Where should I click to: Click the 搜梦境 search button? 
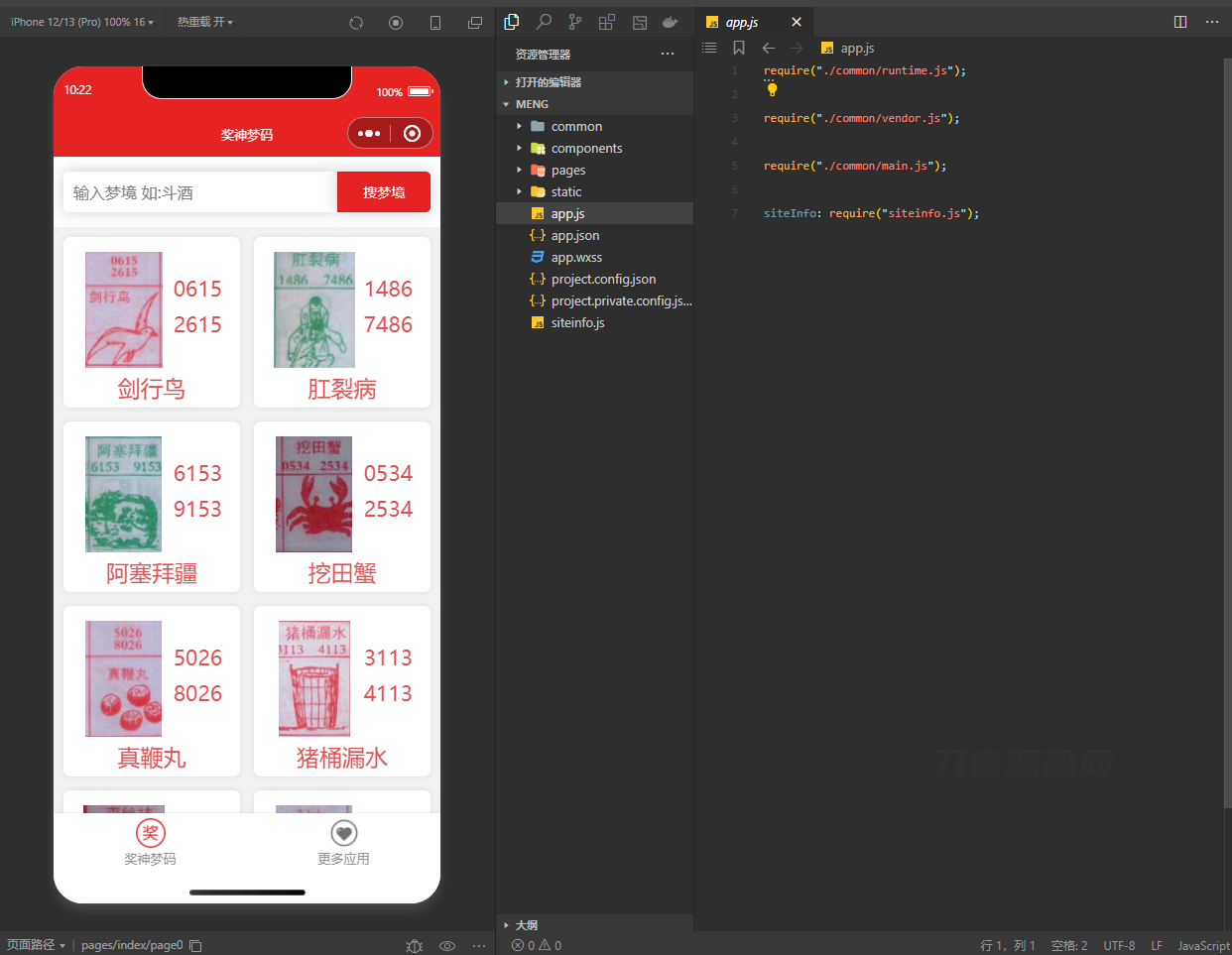(384, 192)
